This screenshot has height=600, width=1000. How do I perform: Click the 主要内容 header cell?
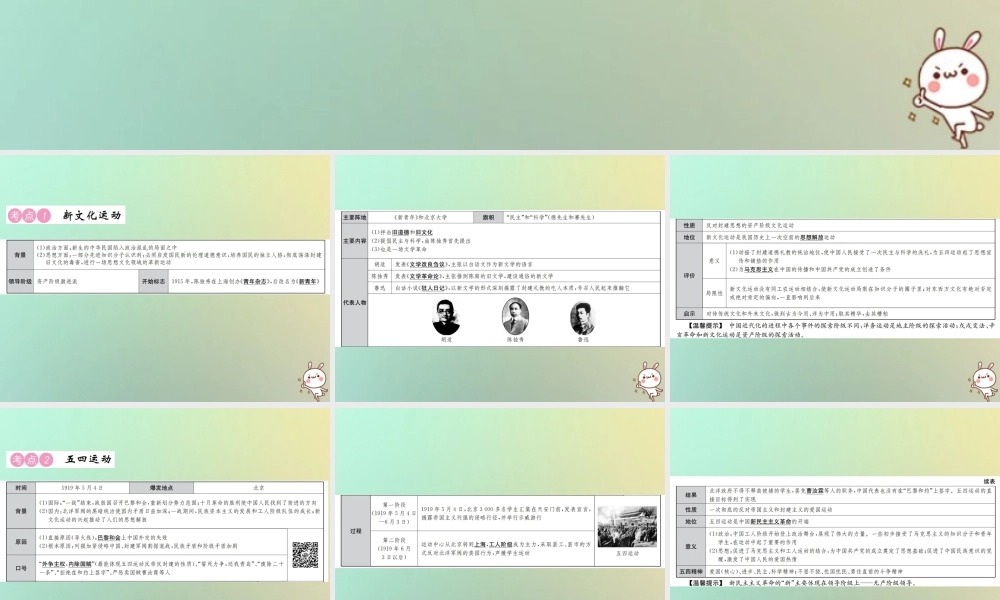(x=355, y=241)
